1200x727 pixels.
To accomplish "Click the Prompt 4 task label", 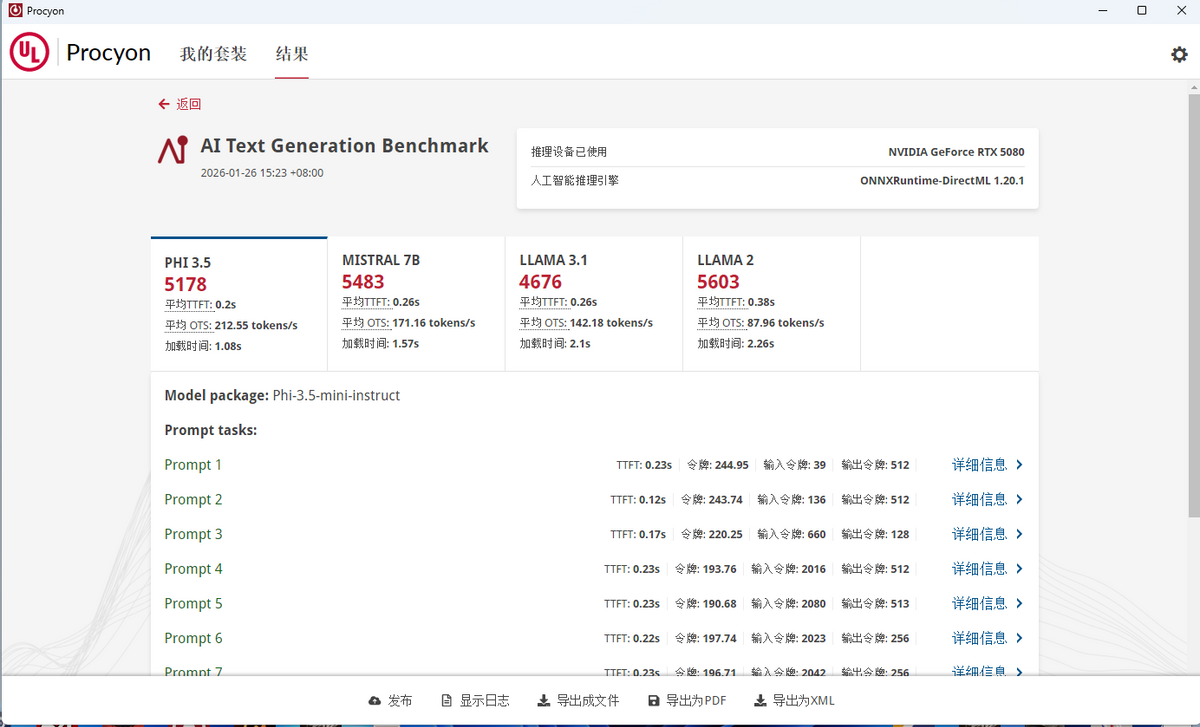I will click(x=193, y=569).
